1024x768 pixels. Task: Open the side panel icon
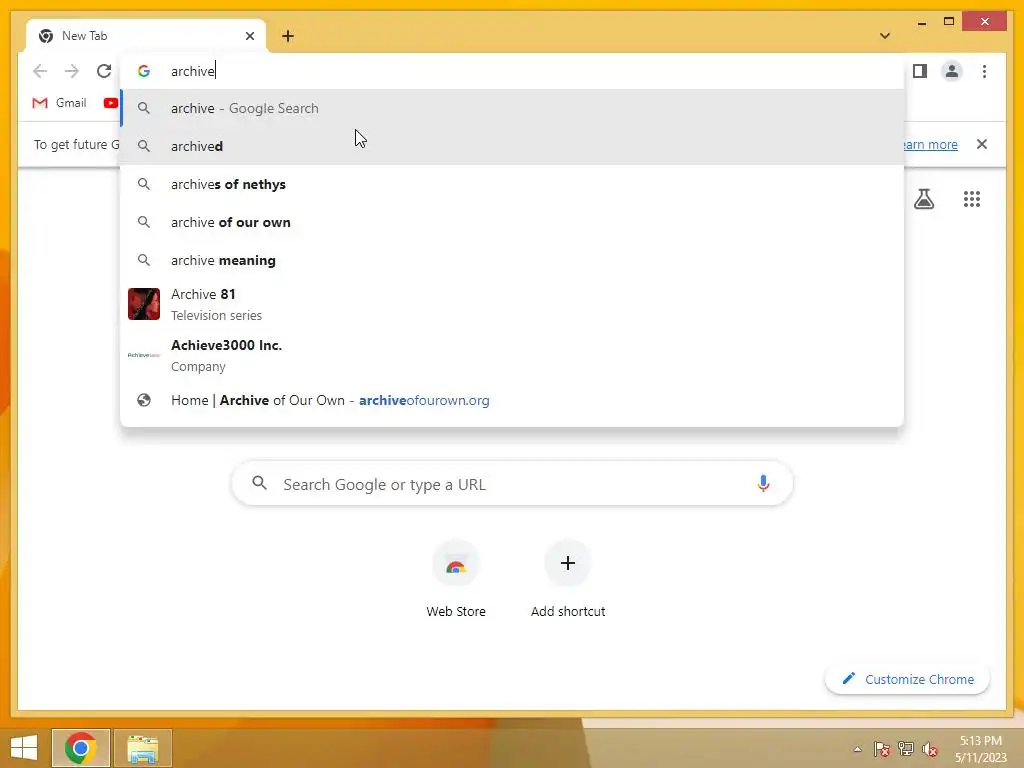click(x=920, y=71)
